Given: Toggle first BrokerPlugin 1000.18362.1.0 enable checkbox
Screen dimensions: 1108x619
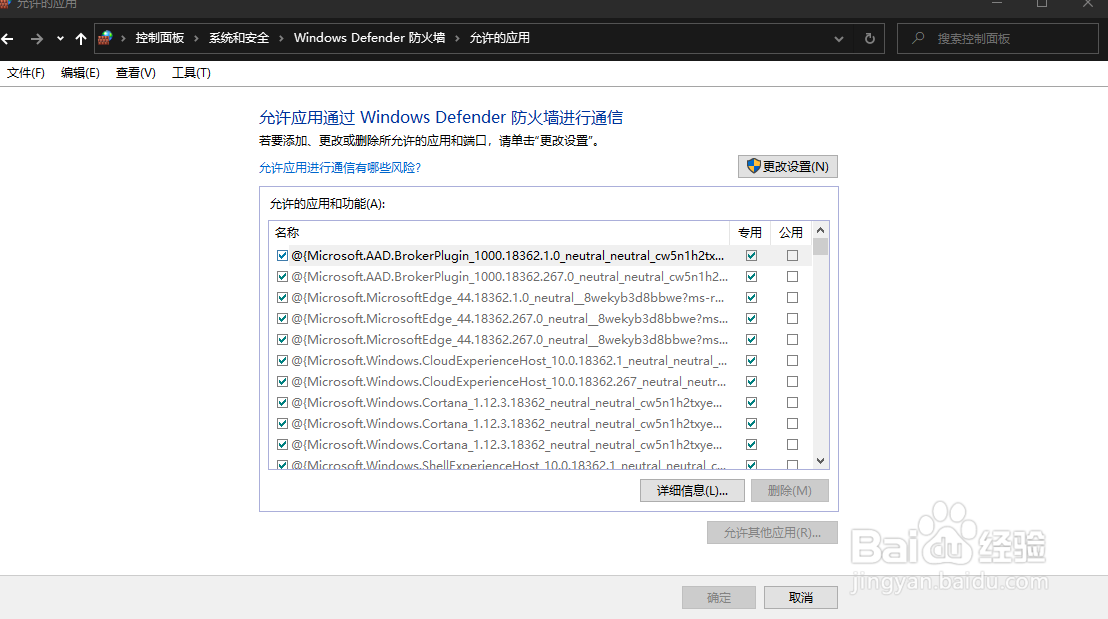Looking at the screenshot, I should (x=283, y=256).
